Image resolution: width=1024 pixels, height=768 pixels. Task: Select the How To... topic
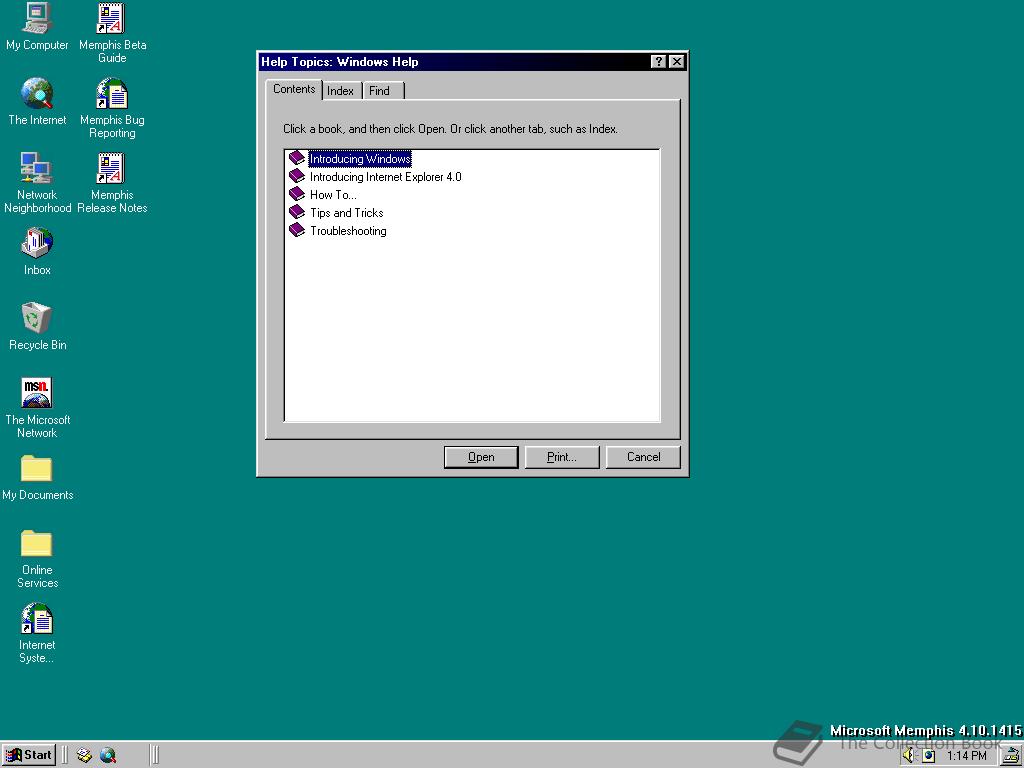click(x=333, y=195)
